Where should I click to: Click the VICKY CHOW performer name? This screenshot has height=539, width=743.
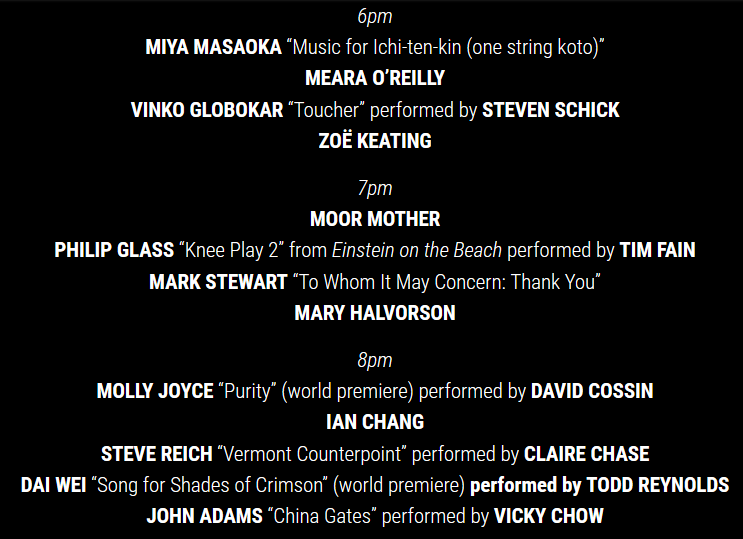[x=549, y=516]
